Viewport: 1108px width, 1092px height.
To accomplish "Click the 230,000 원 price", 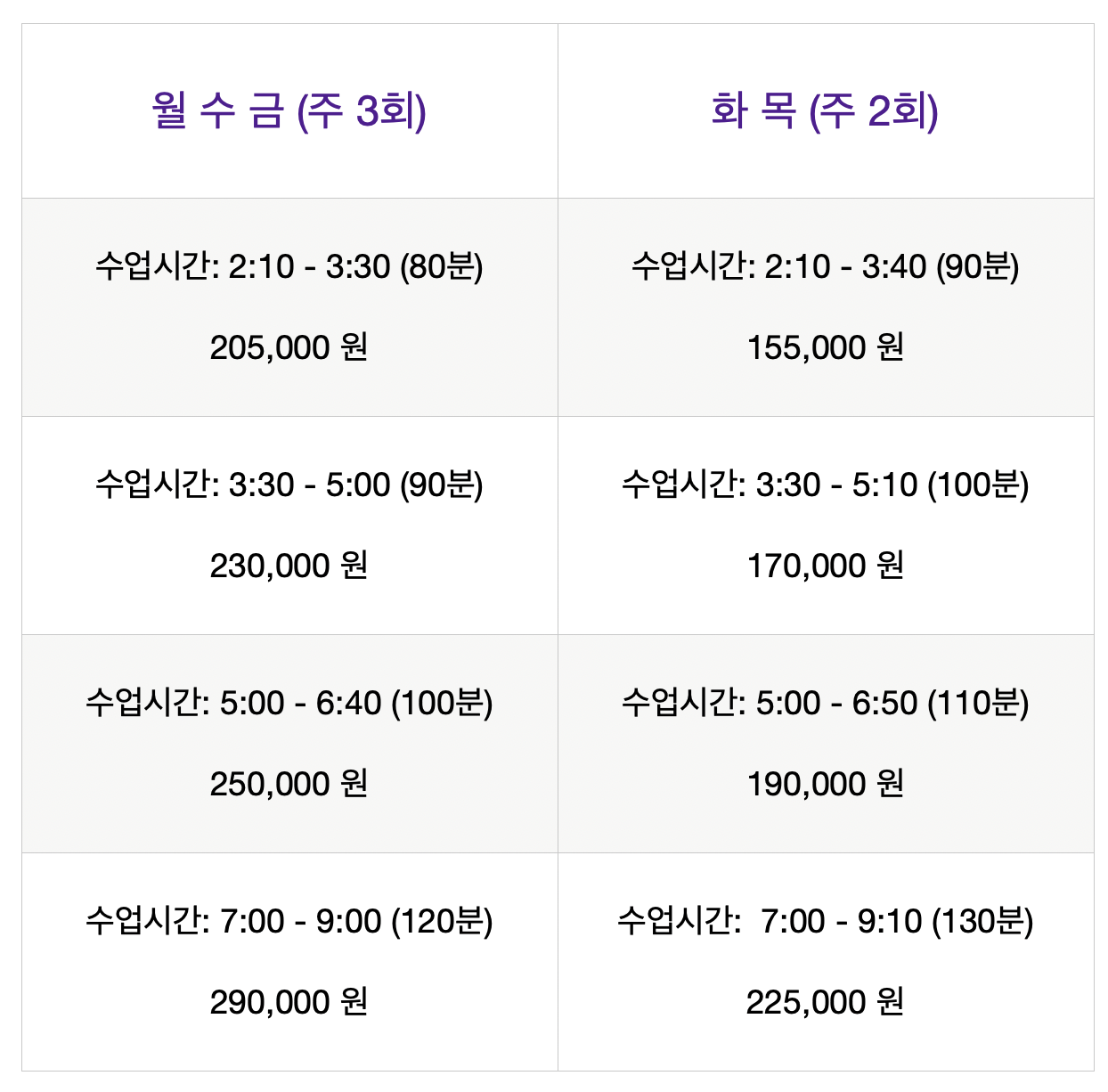I will point(289,566).
